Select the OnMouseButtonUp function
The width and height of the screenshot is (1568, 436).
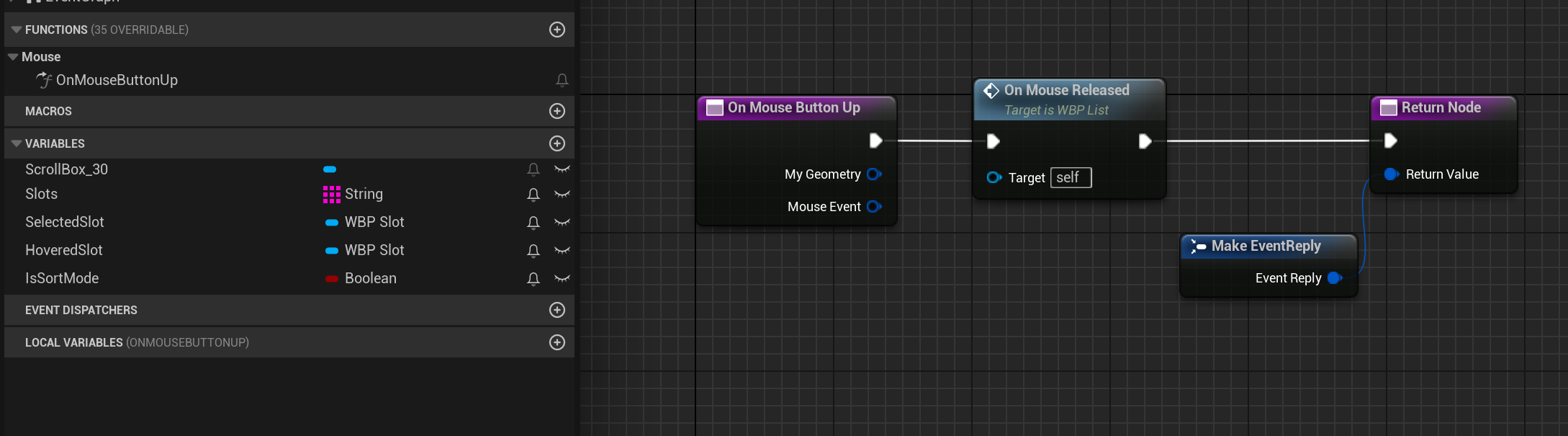click(x=117, y=80)
